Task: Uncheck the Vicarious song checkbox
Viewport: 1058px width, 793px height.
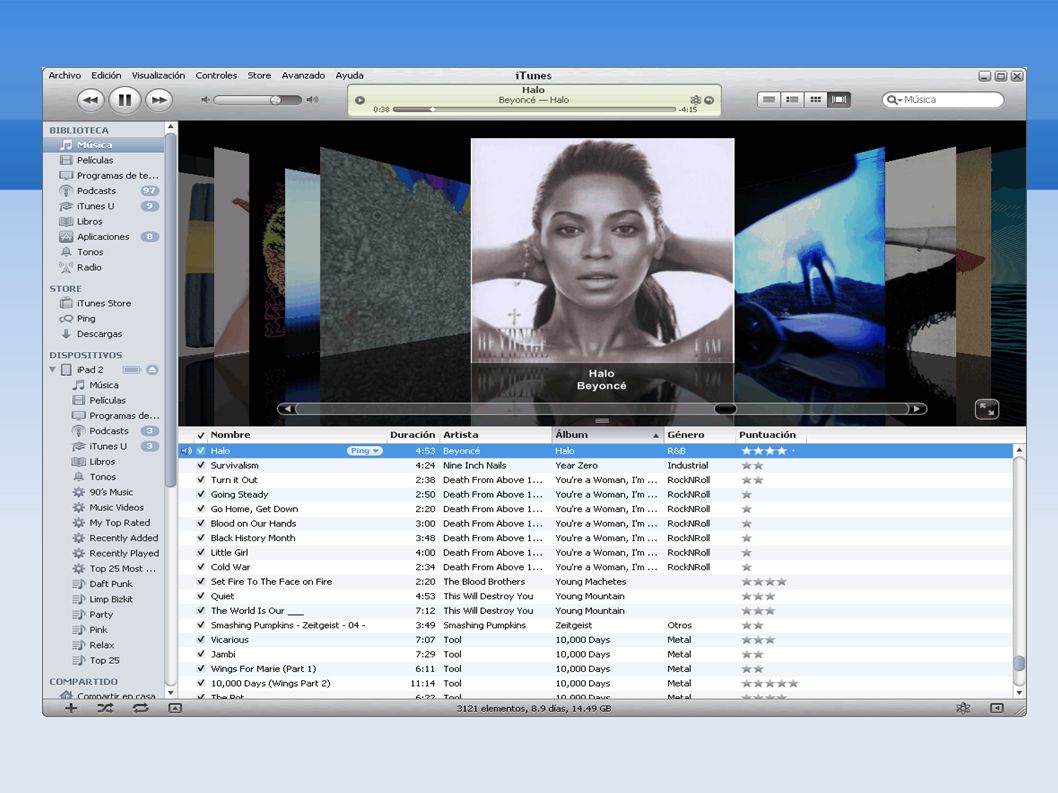Action: tap(200, 639)
